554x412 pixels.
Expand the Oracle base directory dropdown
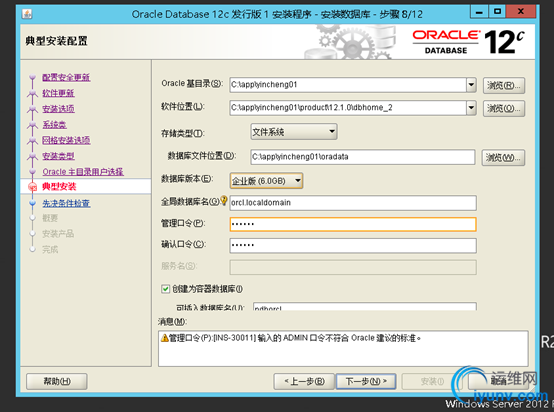click(x=471, y=85)
